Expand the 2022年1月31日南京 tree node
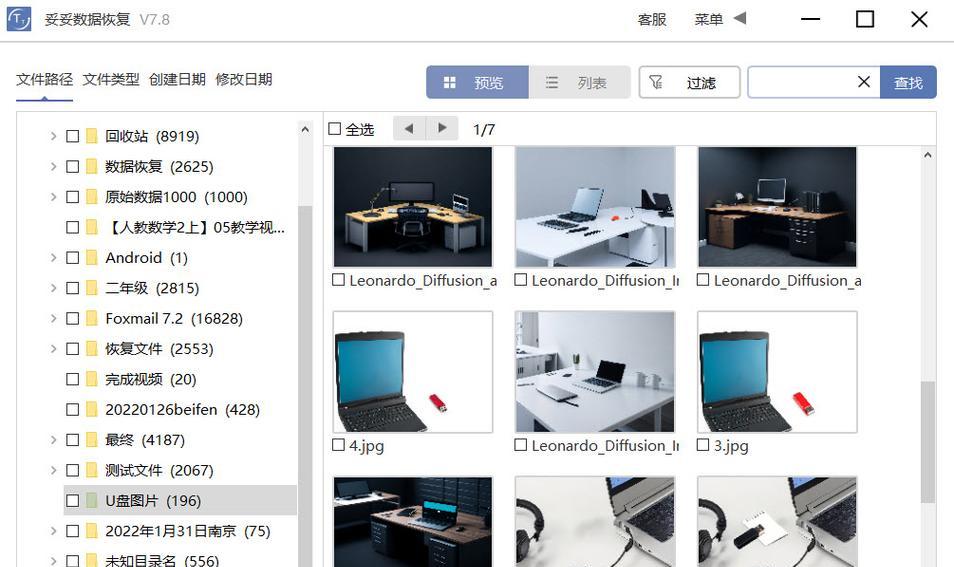 (x=53, y=531)
